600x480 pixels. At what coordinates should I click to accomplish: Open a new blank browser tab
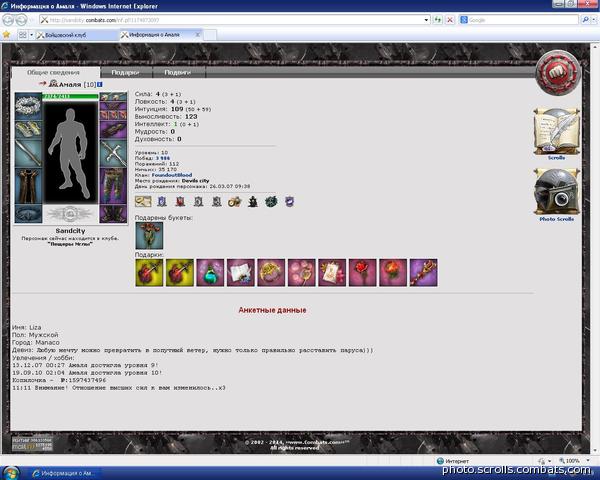210,35
